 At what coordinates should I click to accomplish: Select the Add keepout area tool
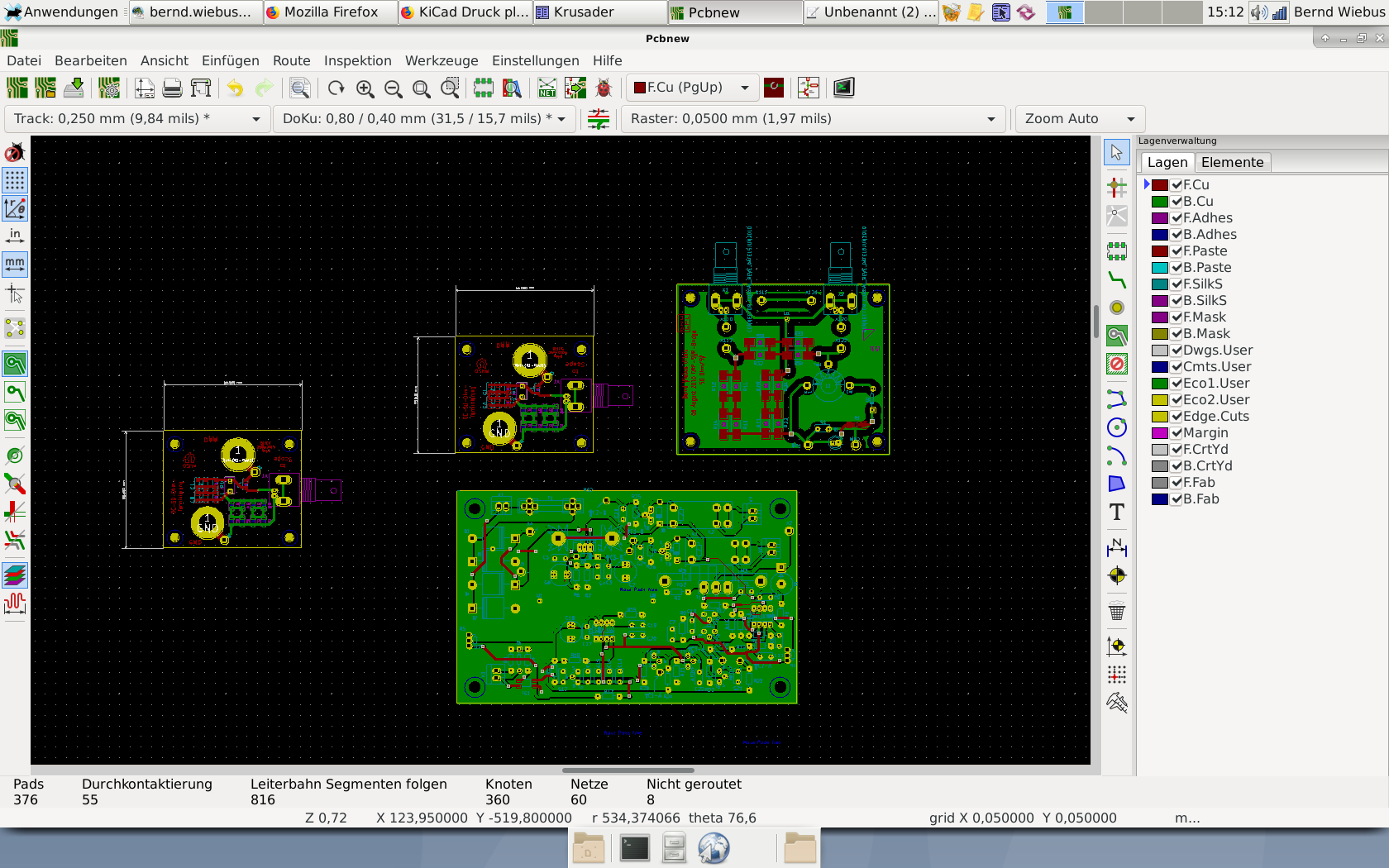click(x=1117, y=364)
